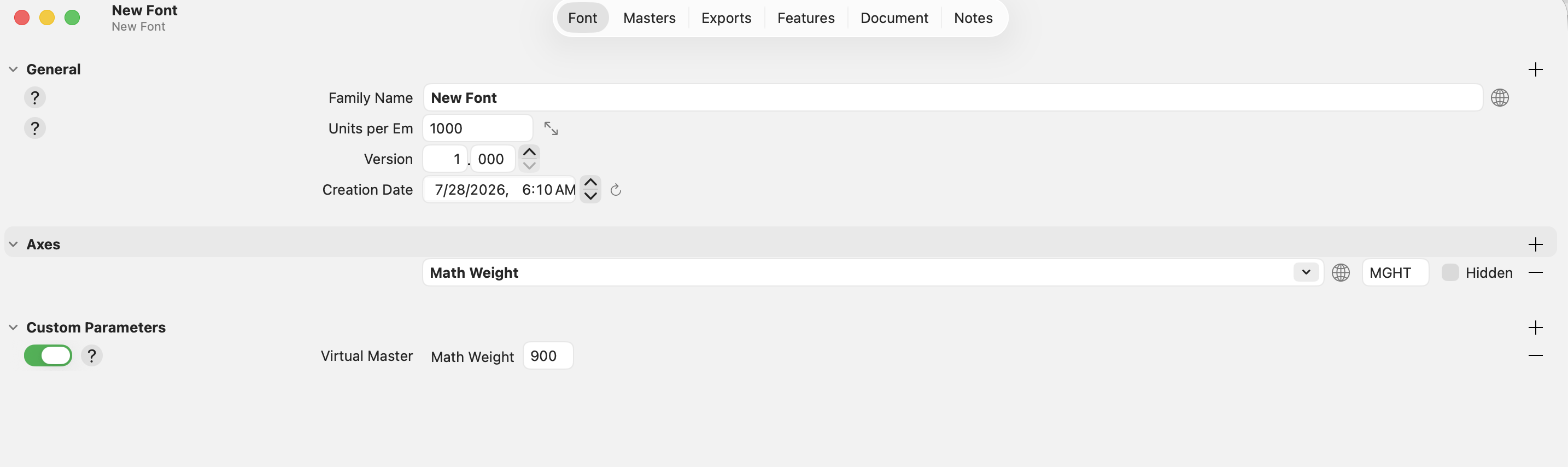
Task: Add a custom parameter with plus icon
Action: [x=1535, y=328]
